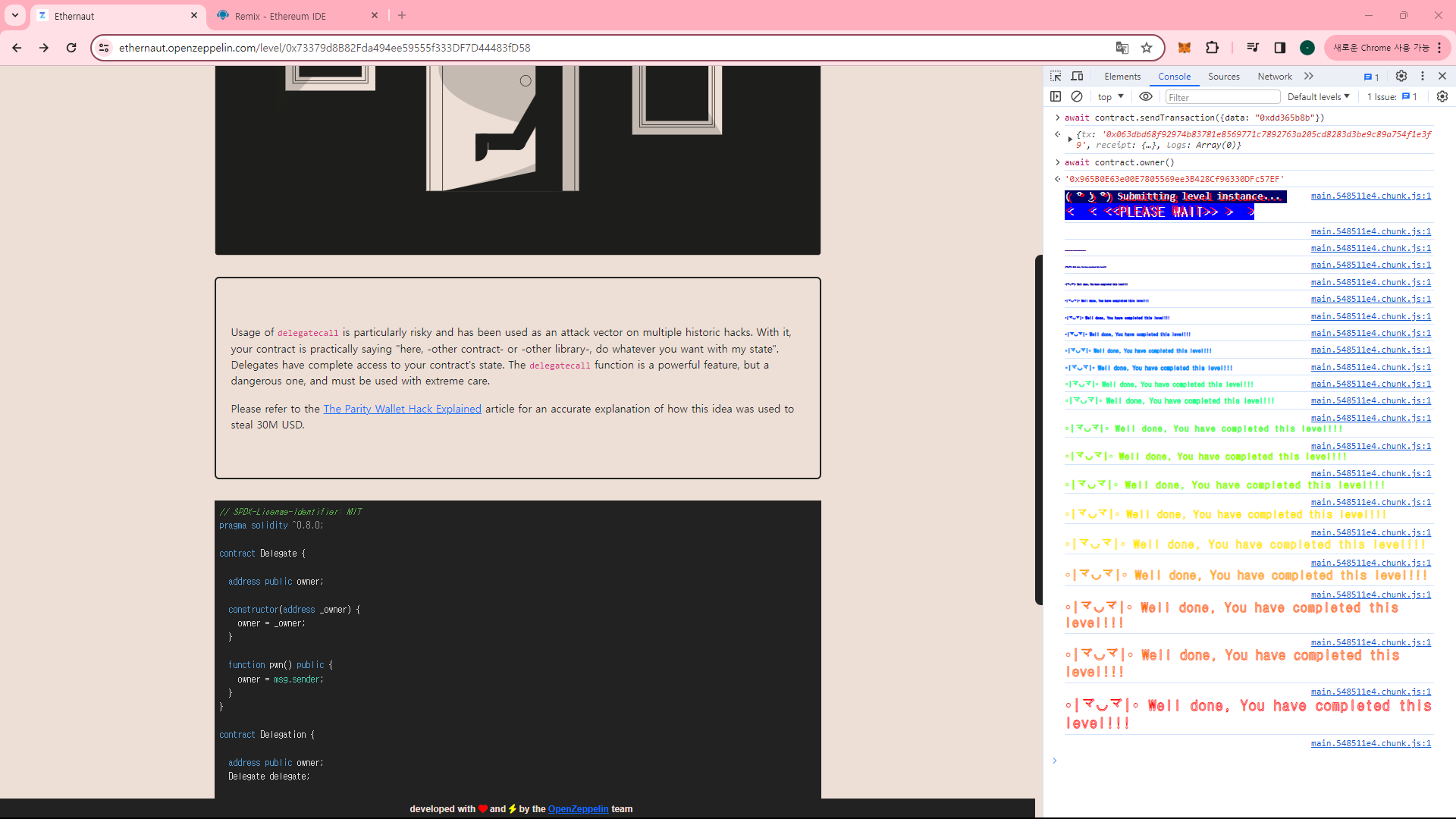Open the Default levels dropdown
This screenshot has width=1456, height=819.
(1319, 97)
